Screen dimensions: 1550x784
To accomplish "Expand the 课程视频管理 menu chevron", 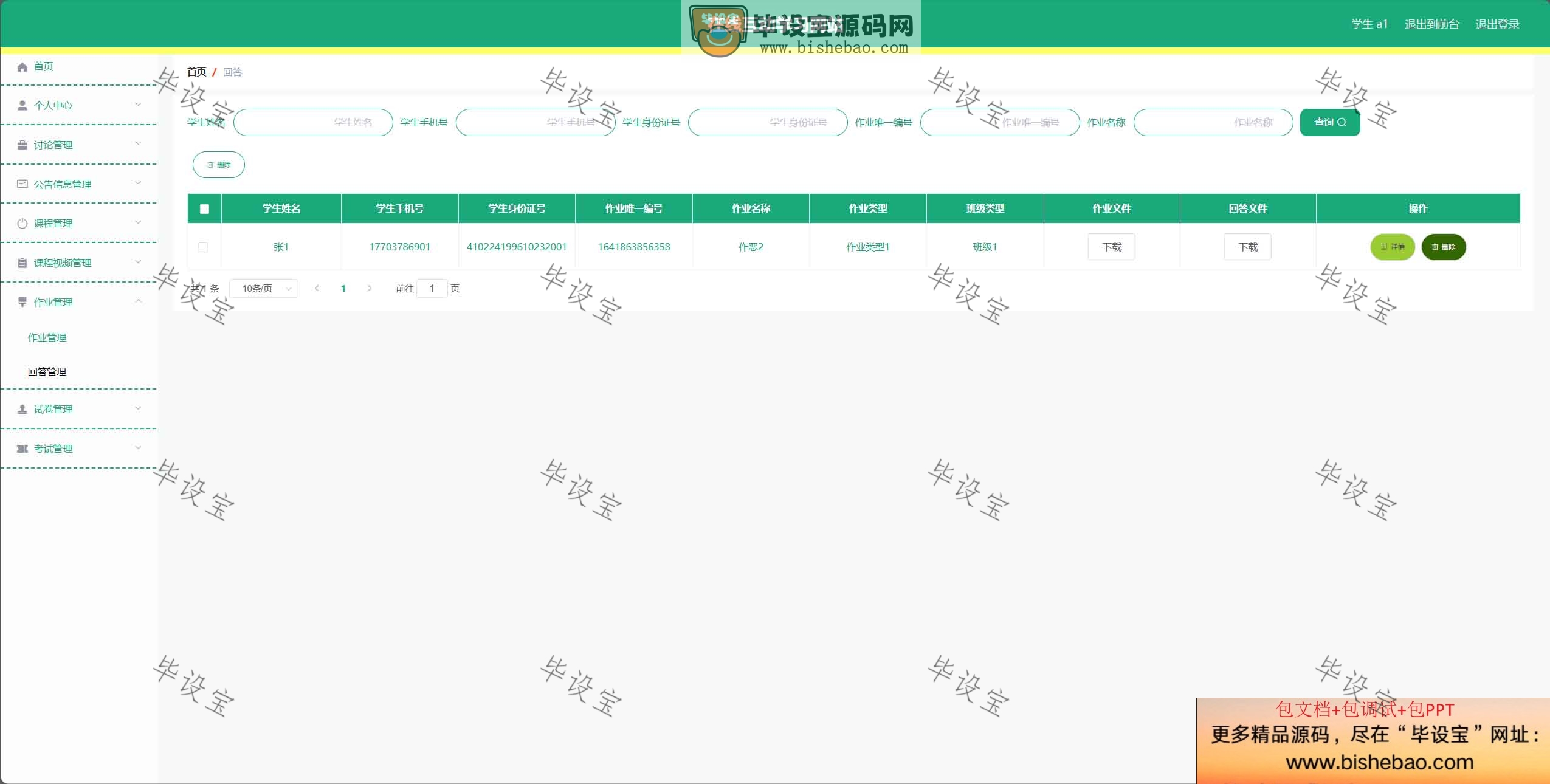I will click(138, 262).
